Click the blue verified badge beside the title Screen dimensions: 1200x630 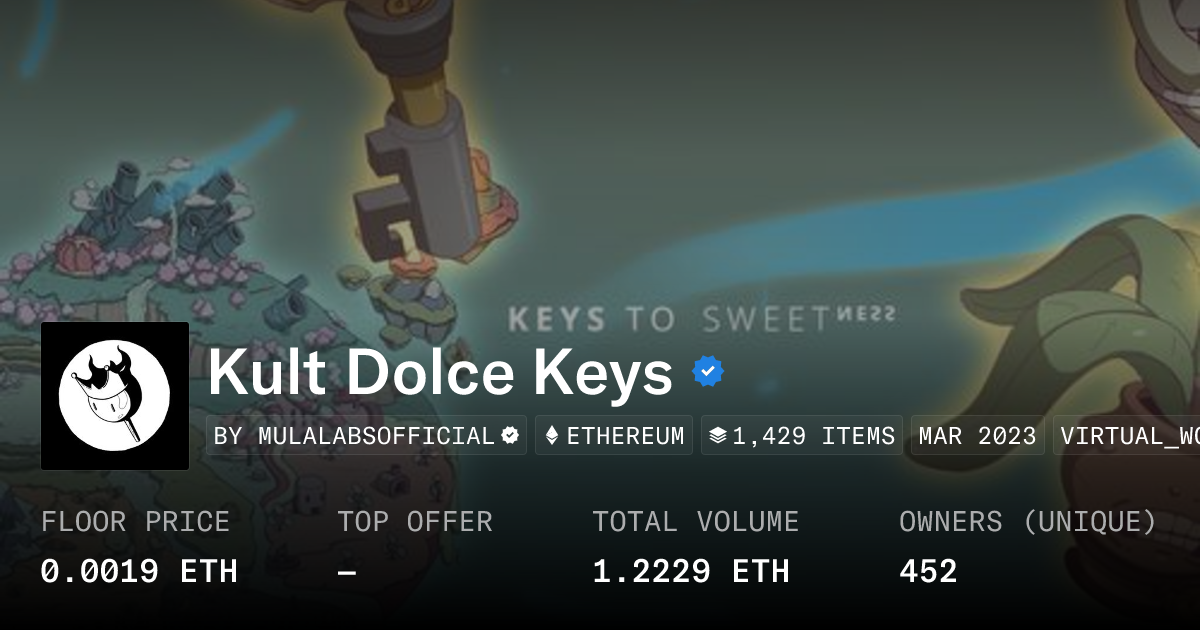(x=708, y=373)
